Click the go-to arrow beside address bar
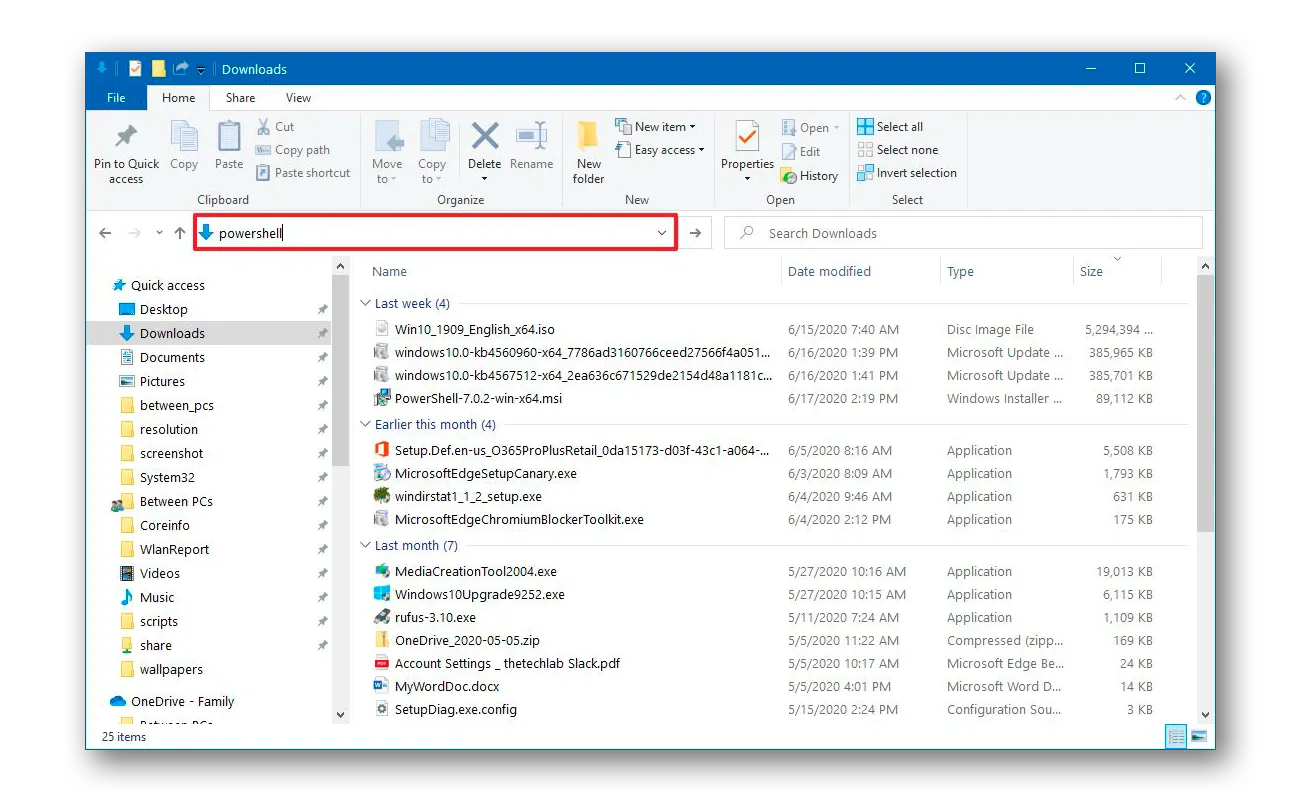Viewport: 1301px width, 802px height. [x=695, y=233]
